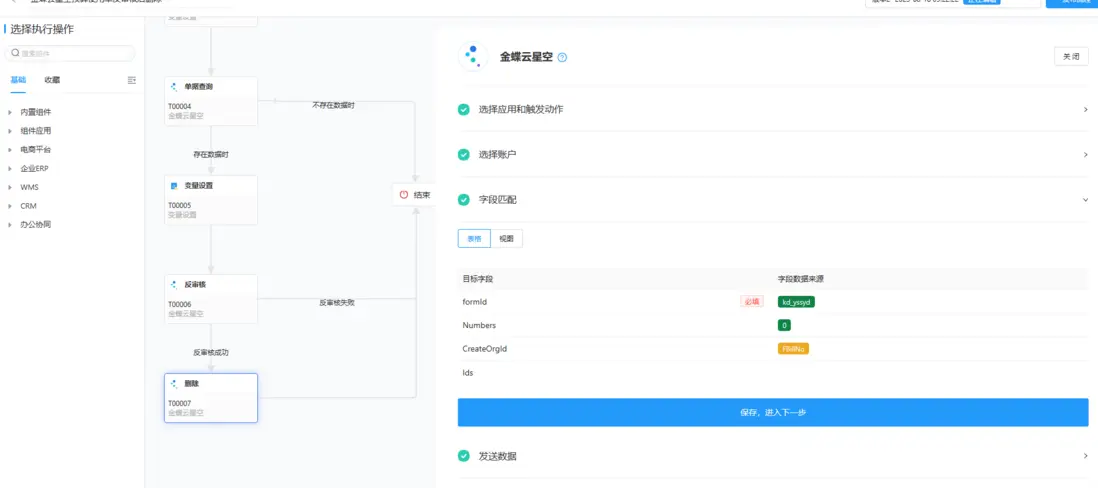Screen dimensions: 1098x488
Task: Collapse the 字段匹配 section chevron
Action: (x=1085, y=200)
